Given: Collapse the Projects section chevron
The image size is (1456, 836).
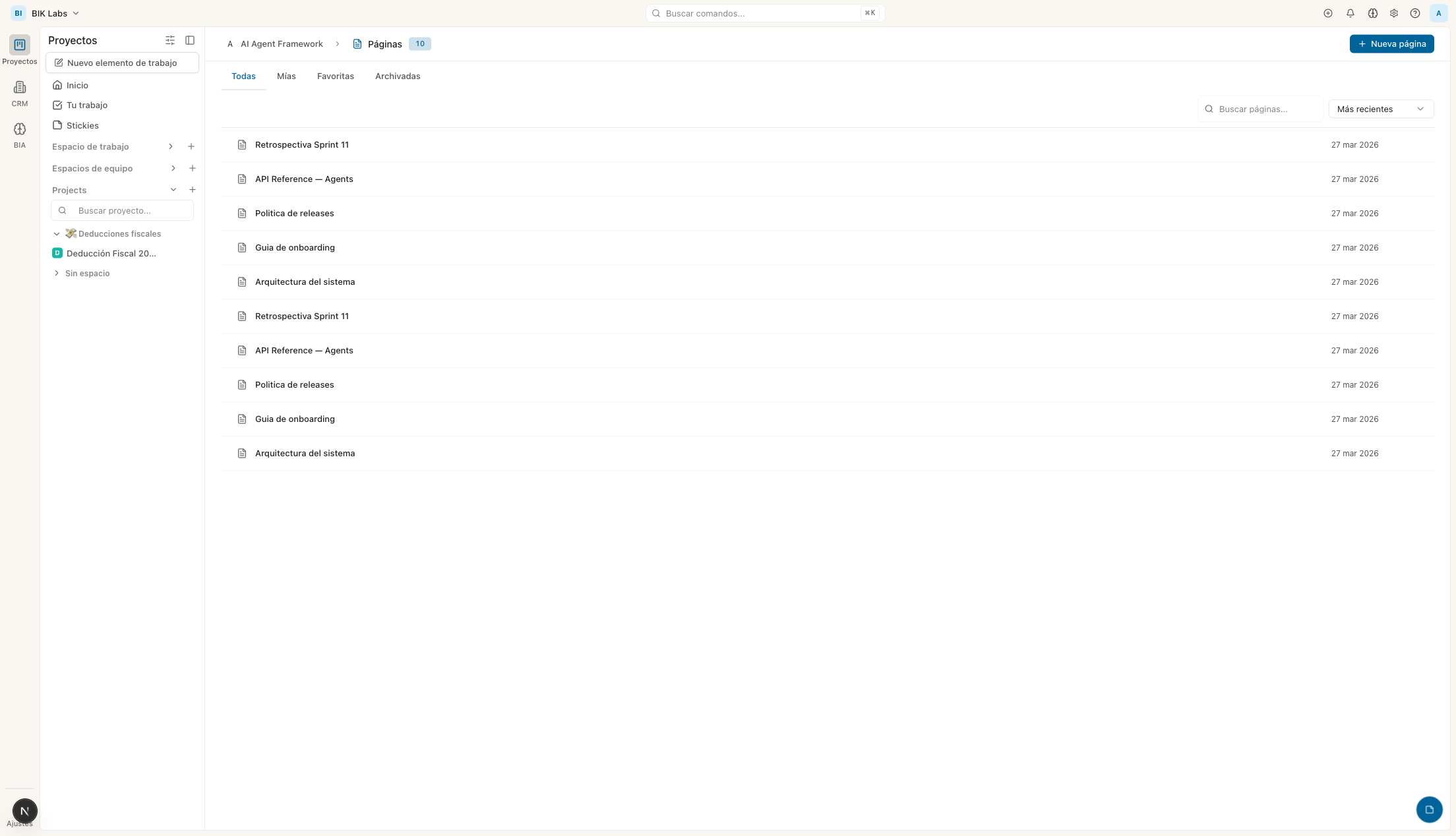Looking at the screenshot, I should 173,190.
